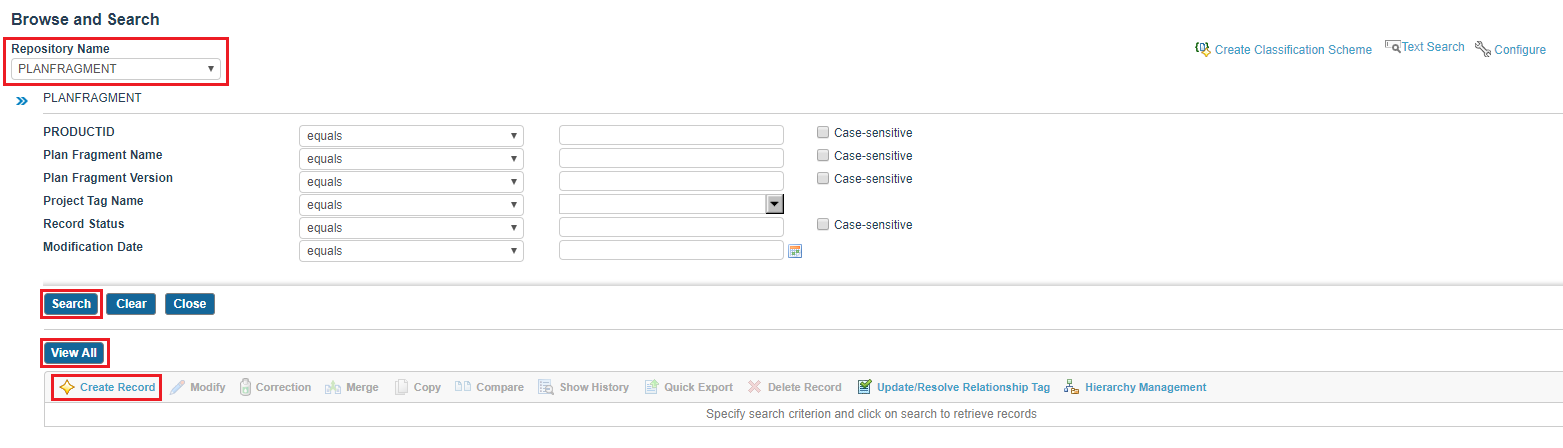Toggle Case-sensitive for Plan Fragment Name

[x=823, y=155]
